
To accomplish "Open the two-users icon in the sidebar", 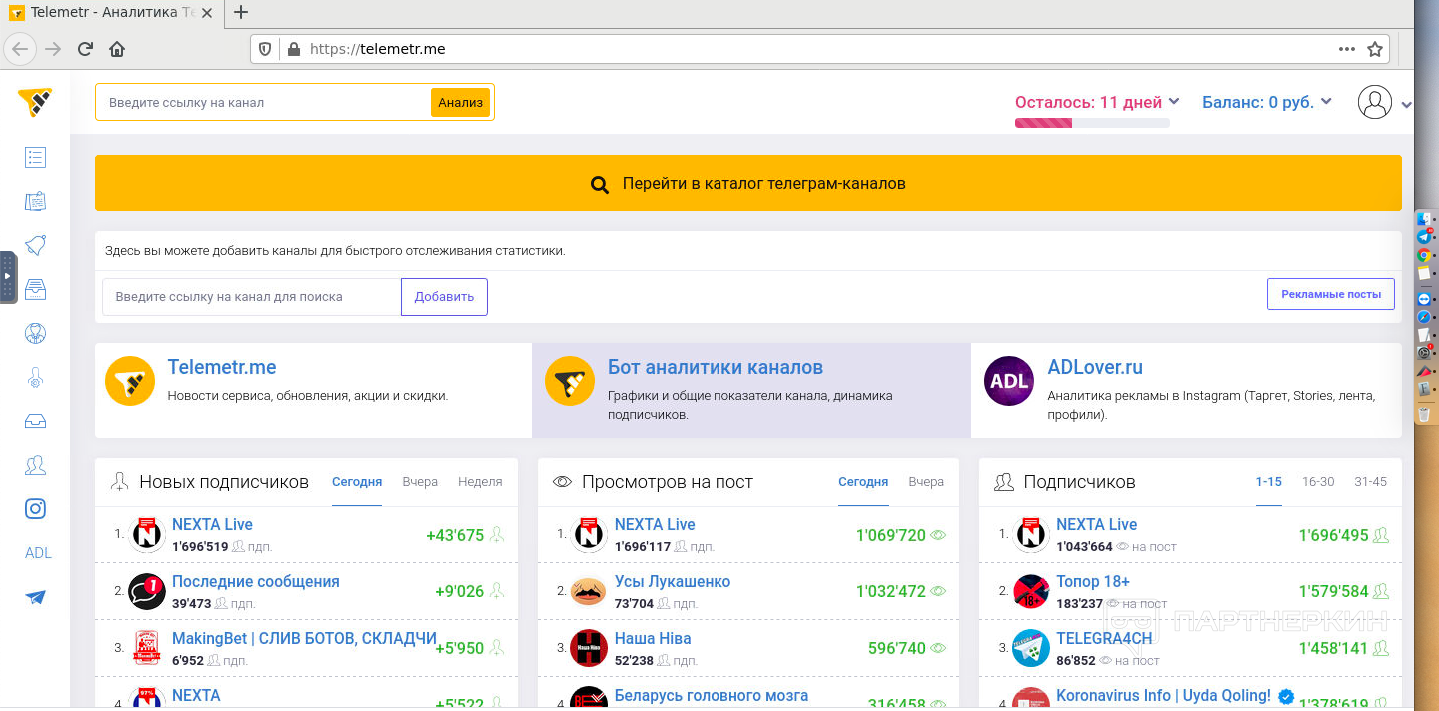I will 35,465.
